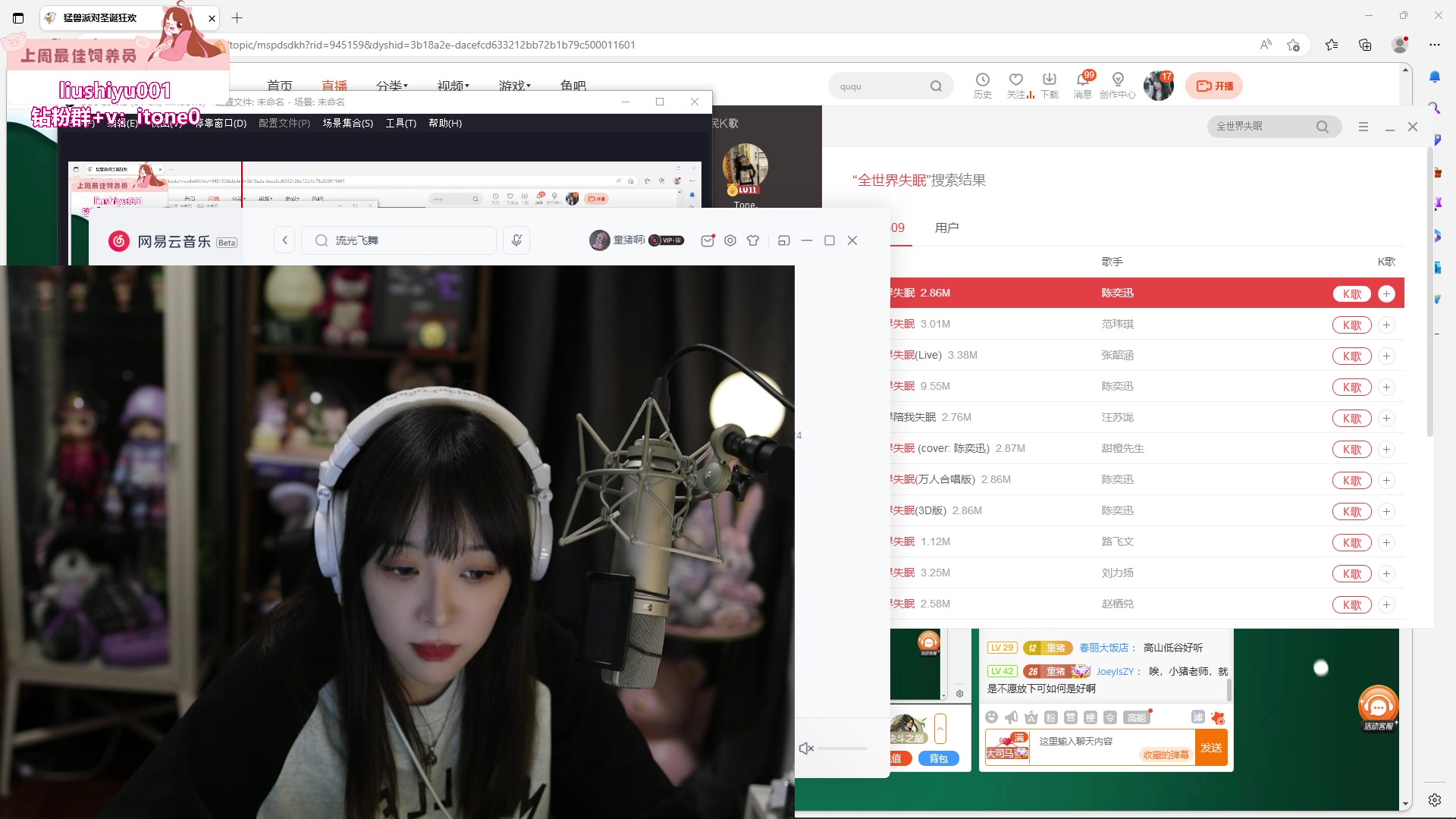Toggle the 滤 danmu filter

coord(1199,717)
